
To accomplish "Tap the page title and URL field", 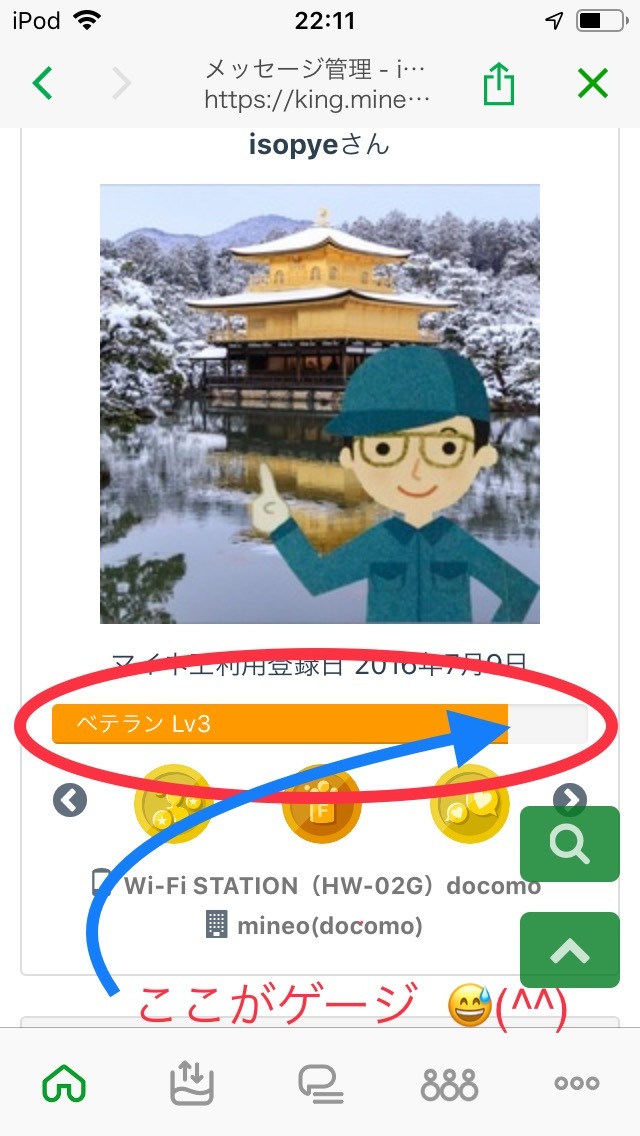I will point(317,84).
